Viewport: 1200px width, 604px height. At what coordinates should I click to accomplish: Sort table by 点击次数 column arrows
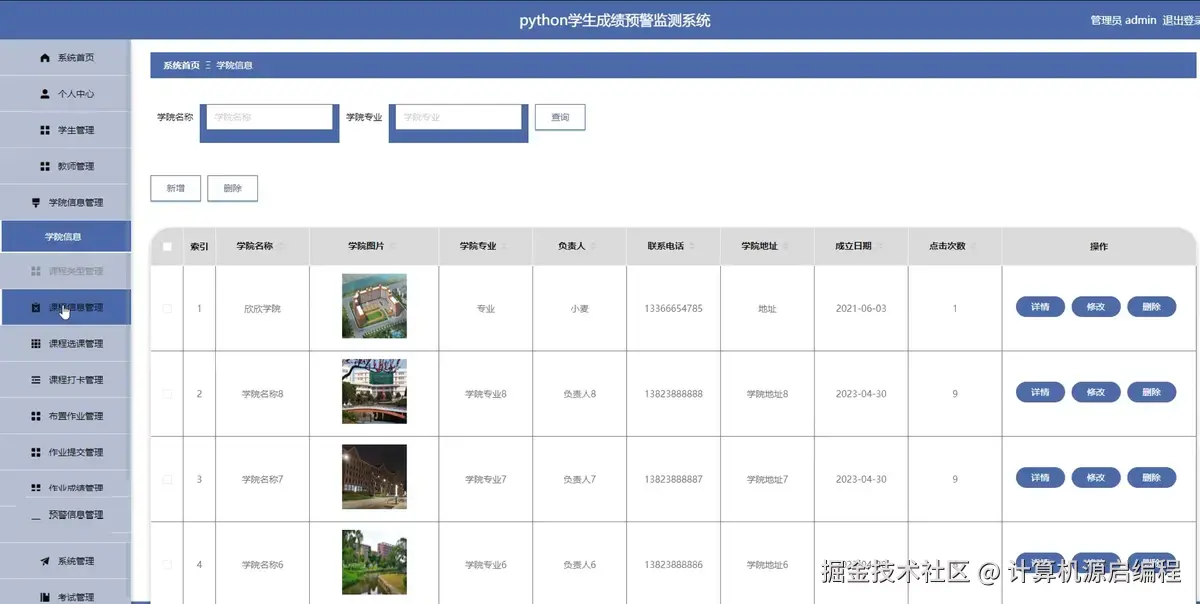coord(973,246)
